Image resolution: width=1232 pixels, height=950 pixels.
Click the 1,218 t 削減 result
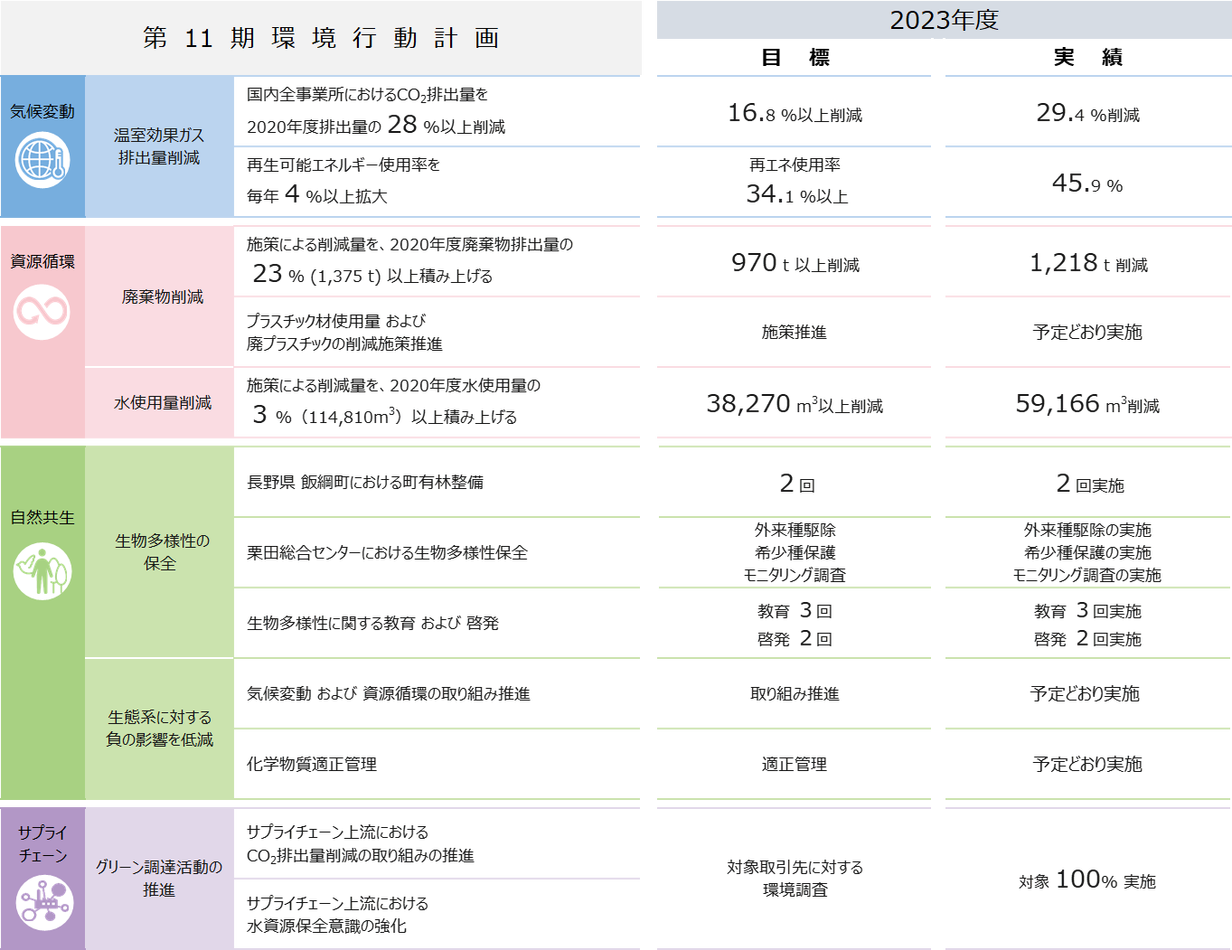1088,264
